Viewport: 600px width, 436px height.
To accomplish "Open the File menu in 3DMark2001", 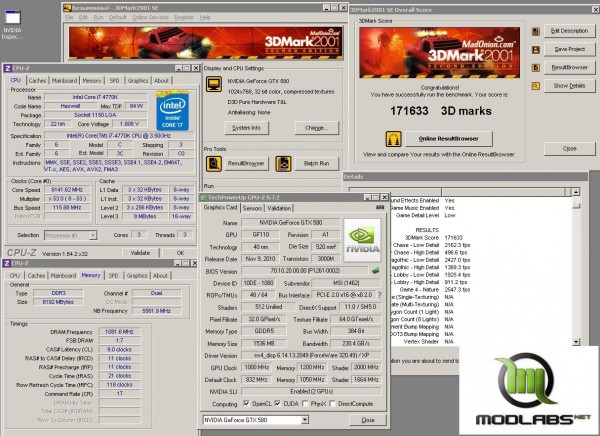I will tap(69, 18).
